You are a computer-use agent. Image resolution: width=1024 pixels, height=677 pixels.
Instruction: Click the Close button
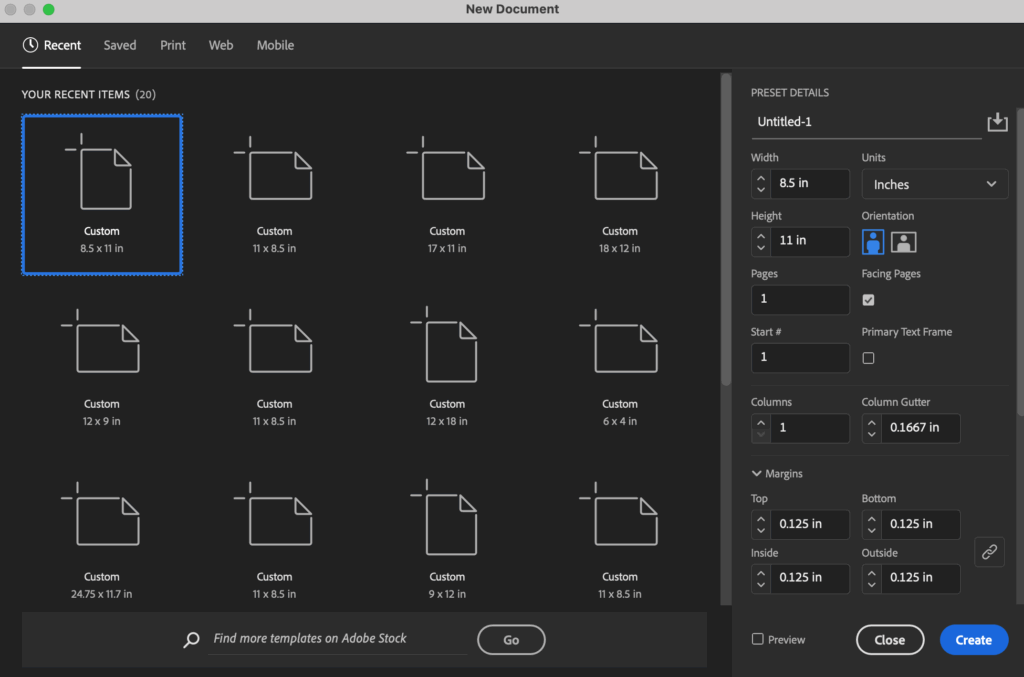pos(889,640)
